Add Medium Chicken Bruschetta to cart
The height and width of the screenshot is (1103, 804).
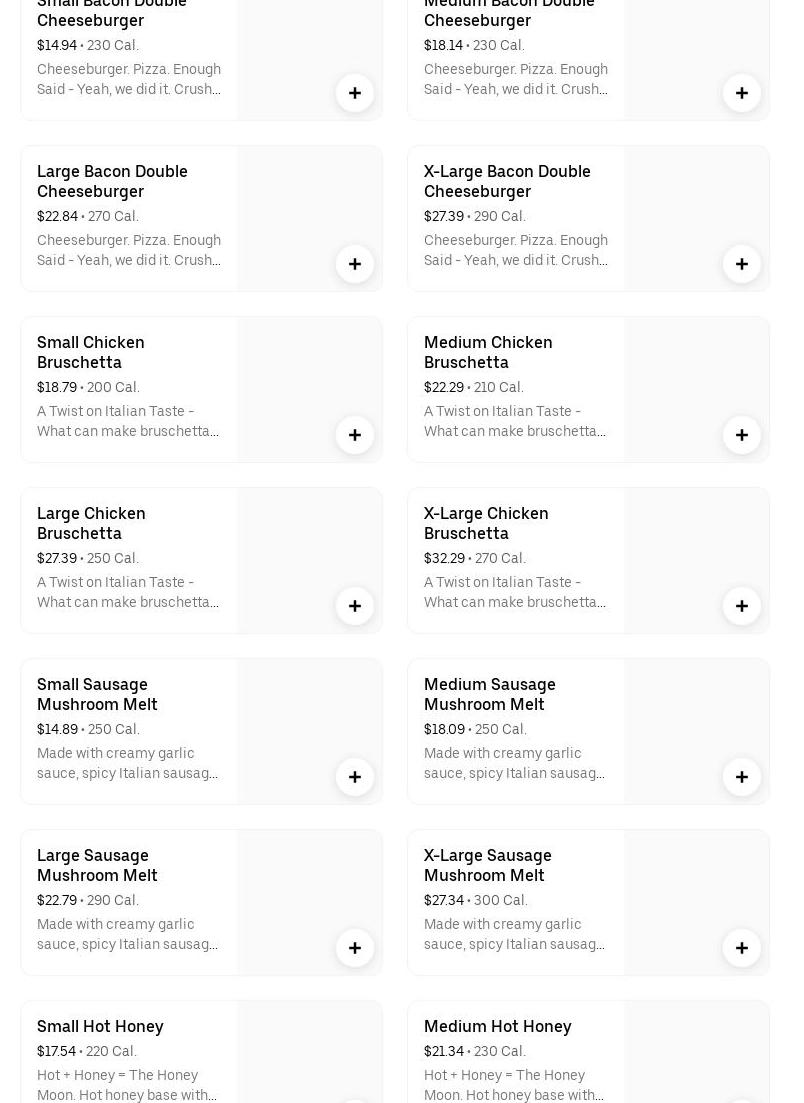pyautogui.click(x=742, y=435)
